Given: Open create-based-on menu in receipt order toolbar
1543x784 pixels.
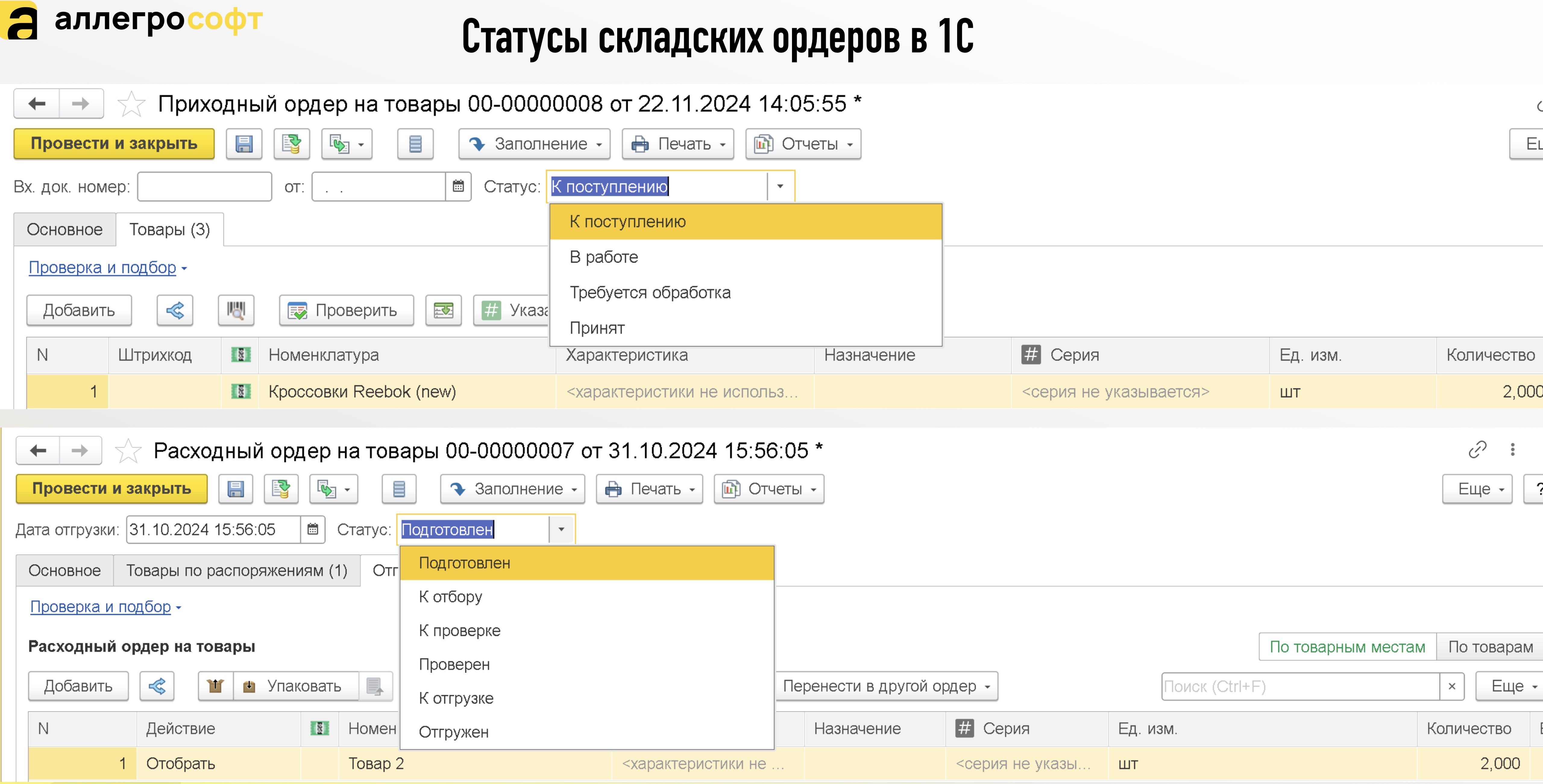Looking at the screenshot, I should coord(347,144).
